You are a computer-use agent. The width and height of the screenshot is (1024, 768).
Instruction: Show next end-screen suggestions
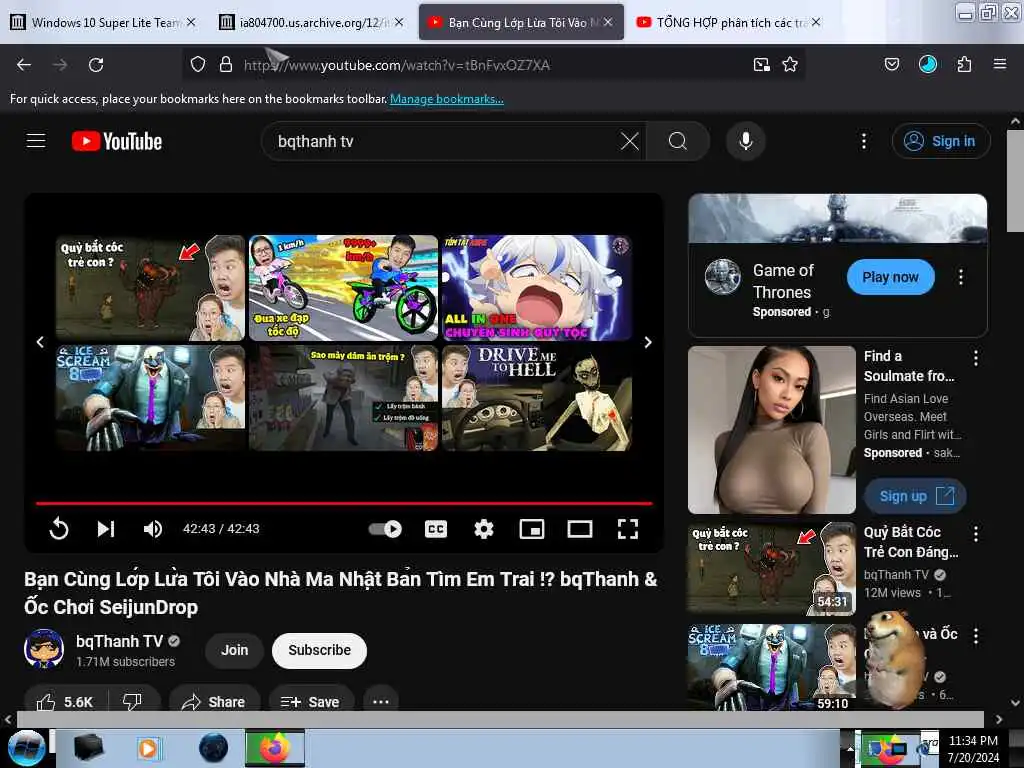[x=648, y=342]
